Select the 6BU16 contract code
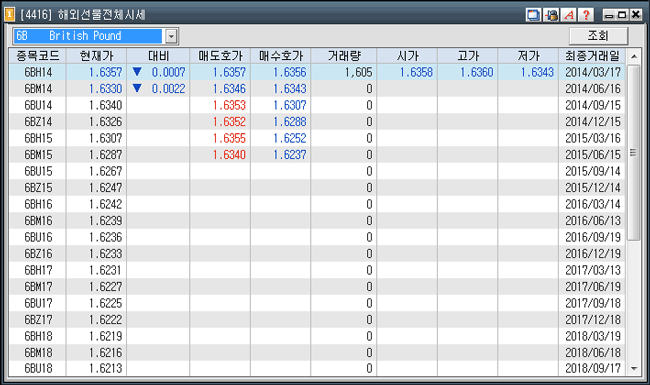The height and width of the screenshot is (385, 650). click(38, 237)
